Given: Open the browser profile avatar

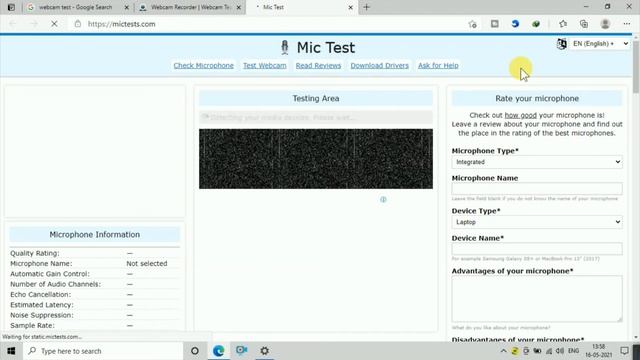Looking at the screenshot, I should 605,24.
